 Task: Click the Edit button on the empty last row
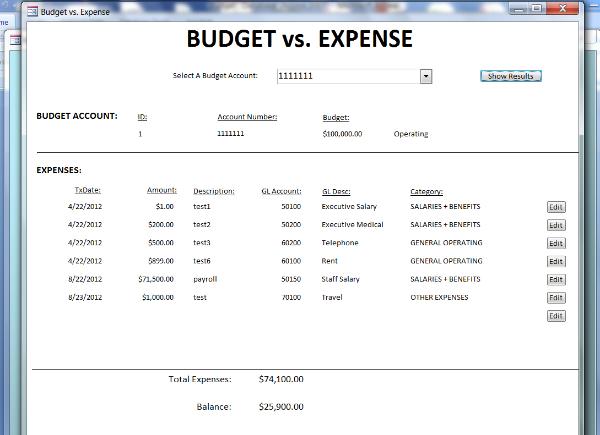[556, 315]
